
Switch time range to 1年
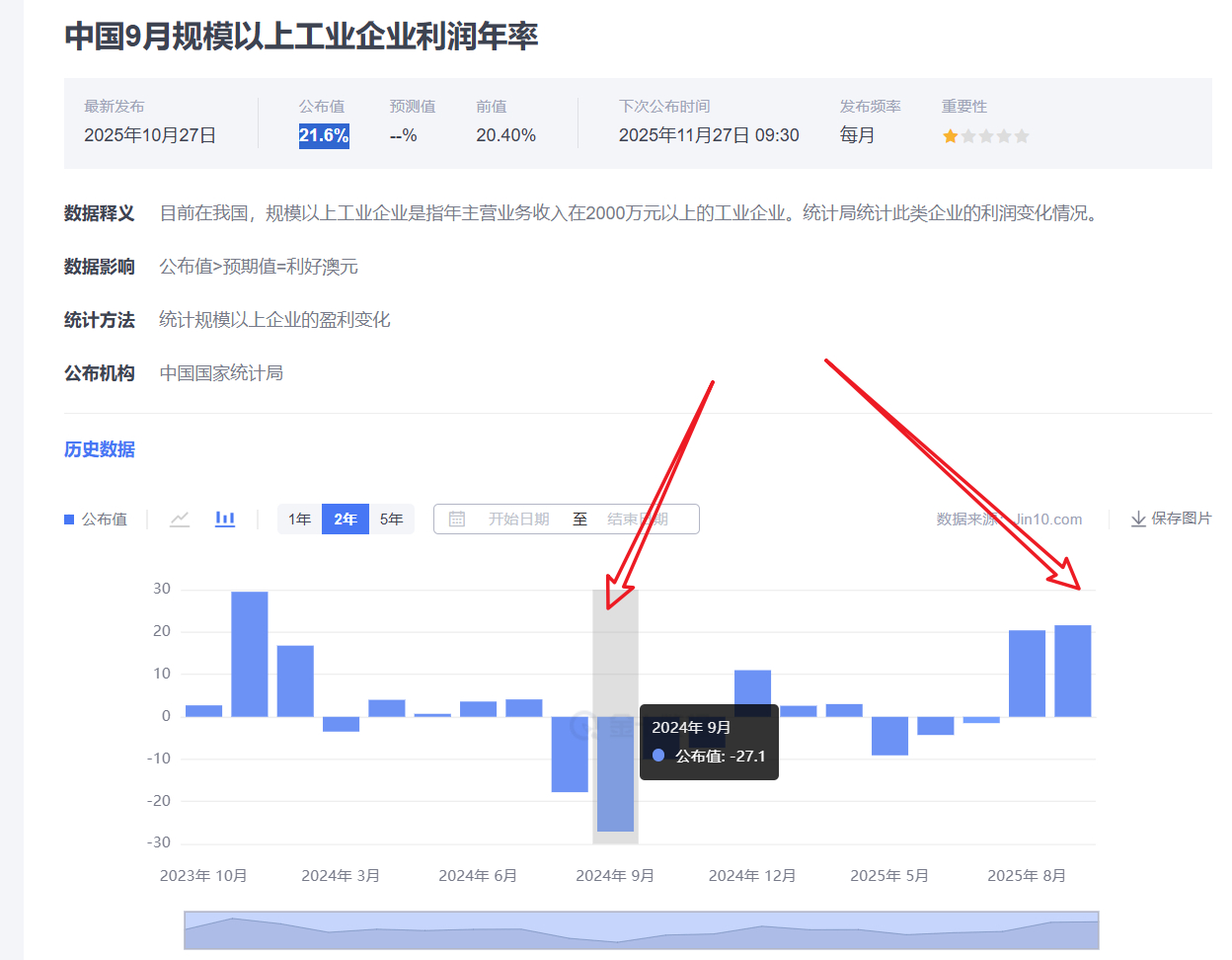(x=300, y=518)
